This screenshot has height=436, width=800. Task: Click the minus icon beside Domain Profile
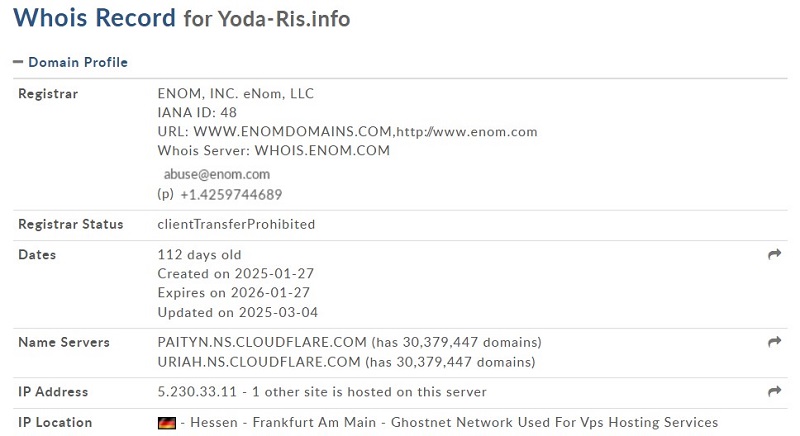pyautogui.click(x=18, y=62)
